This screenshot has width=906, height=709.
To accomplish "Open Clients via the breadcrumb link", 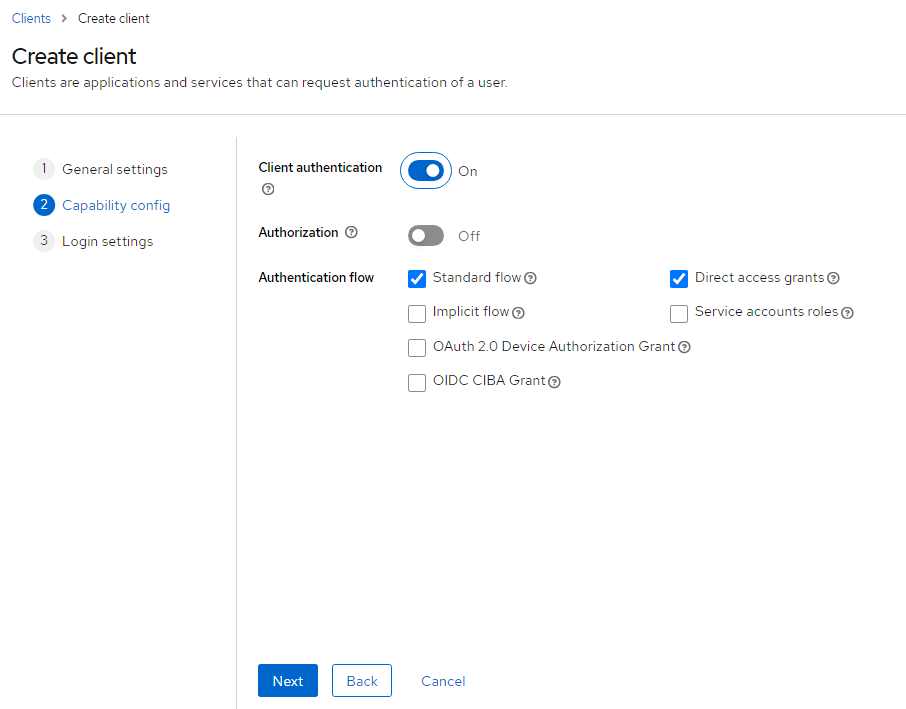I will point(31,18).
